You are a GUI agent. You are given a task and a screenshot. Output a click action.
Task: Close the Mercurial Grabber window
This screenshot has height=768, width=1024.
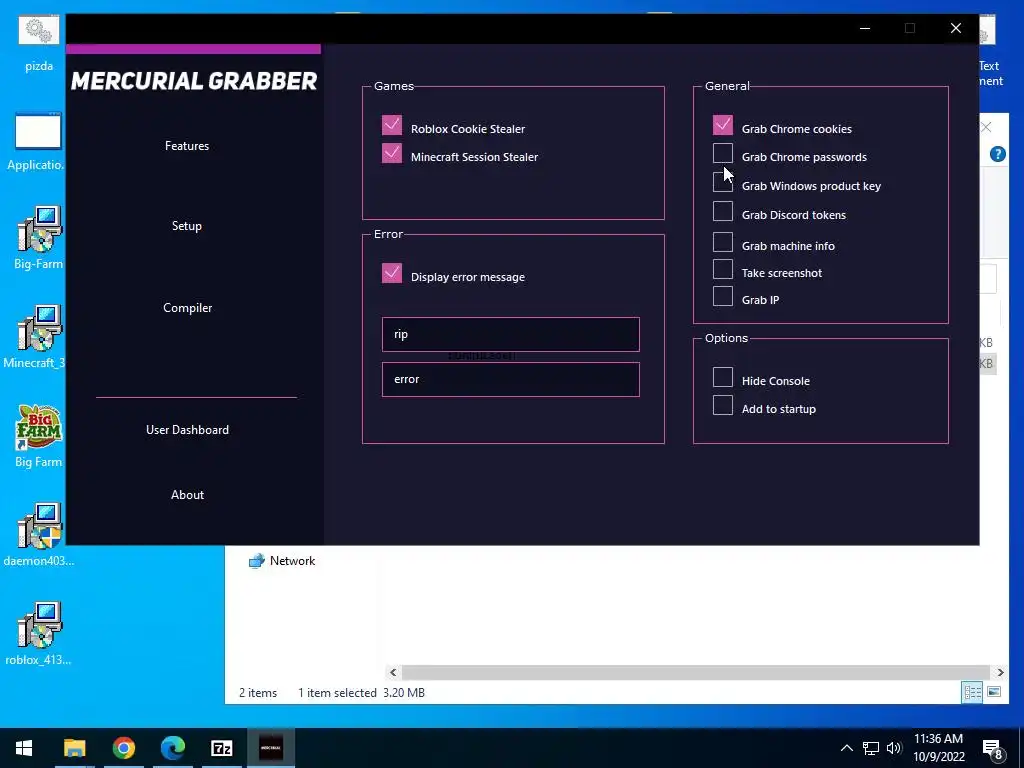955,28
